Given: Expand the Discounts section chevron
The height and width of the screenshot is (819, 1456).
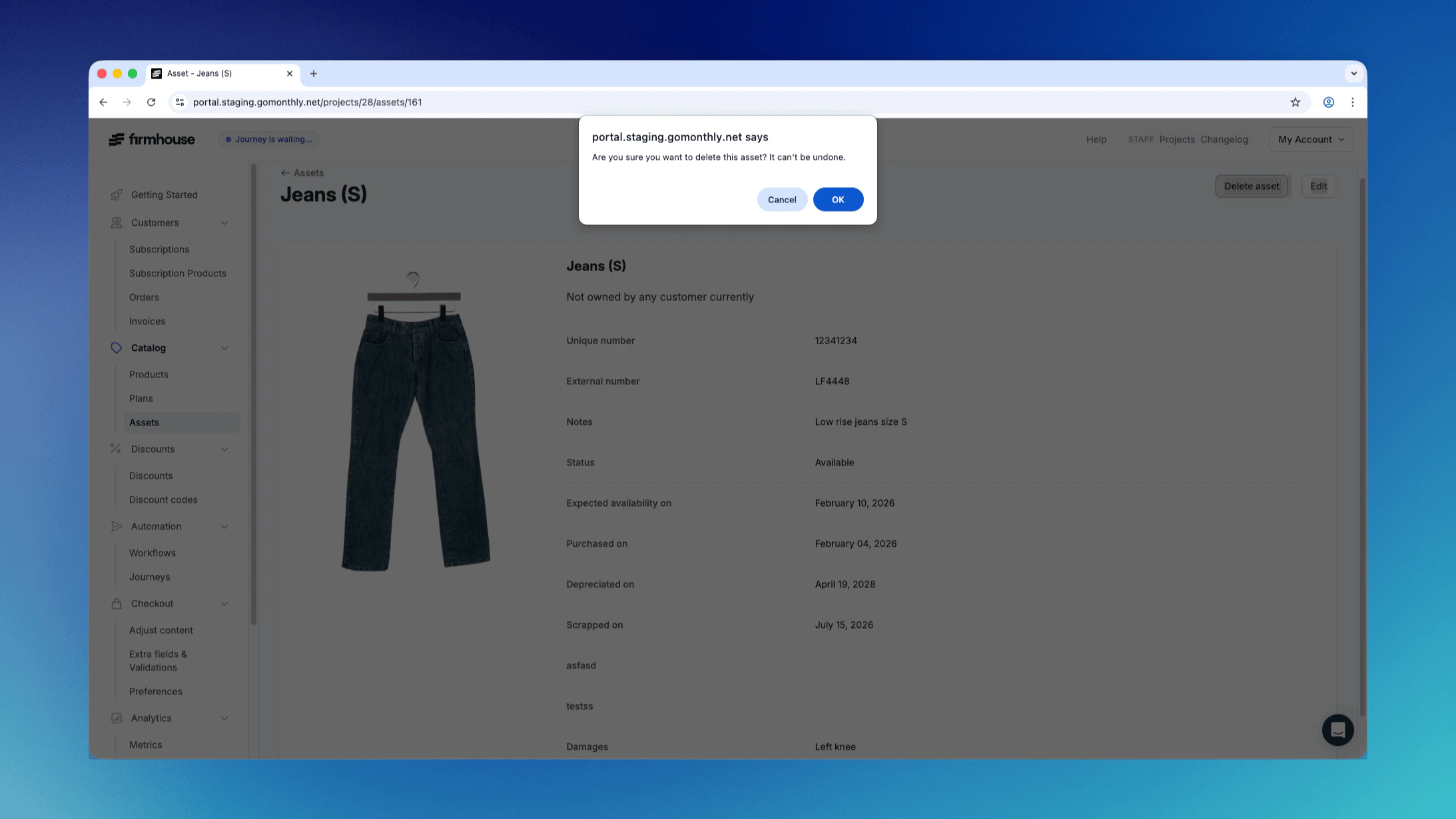Looking at the screenshot, I should pyautogui.click(x=224, y=449).
